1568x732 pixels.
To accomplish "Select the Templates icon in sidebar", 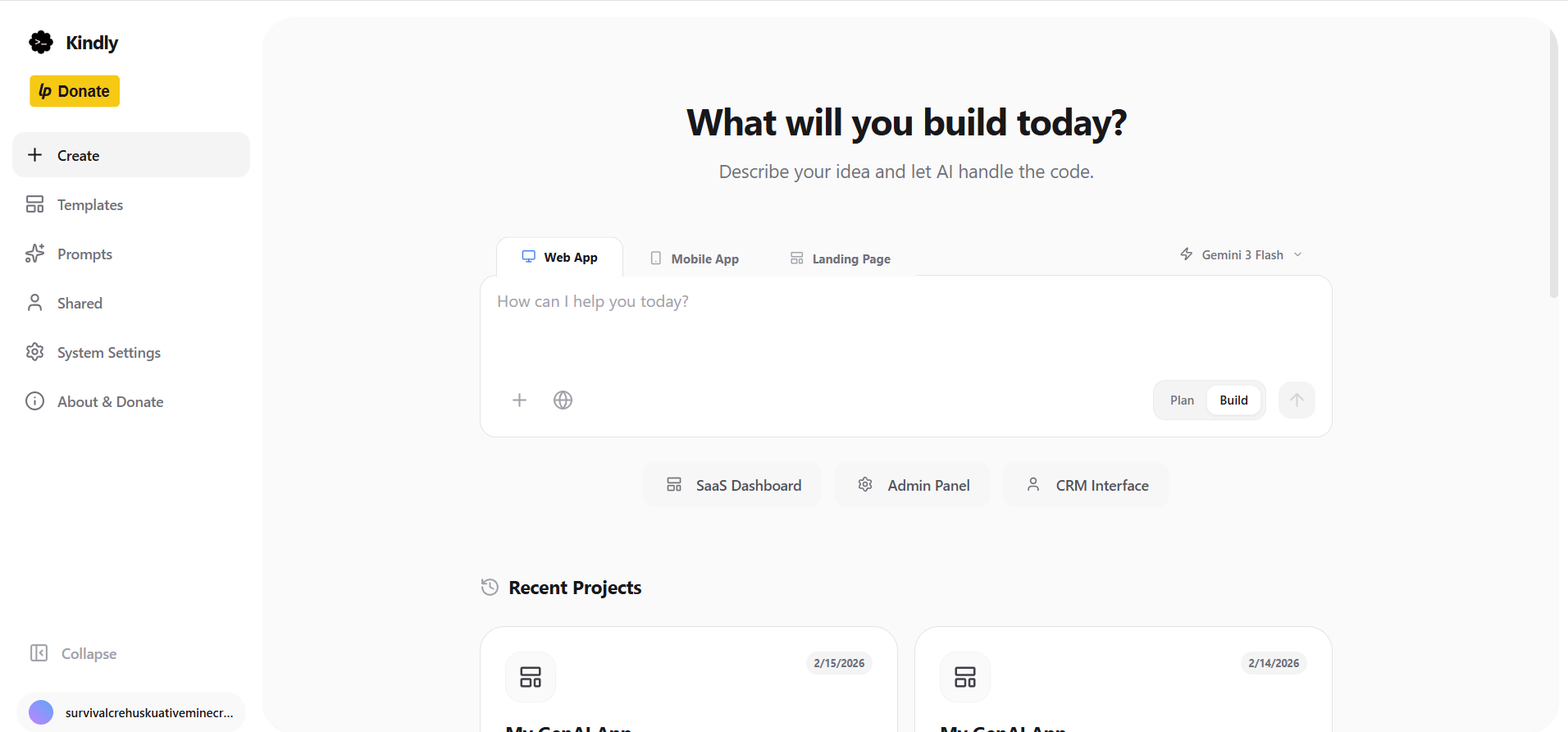I will [x=34, y=204].
